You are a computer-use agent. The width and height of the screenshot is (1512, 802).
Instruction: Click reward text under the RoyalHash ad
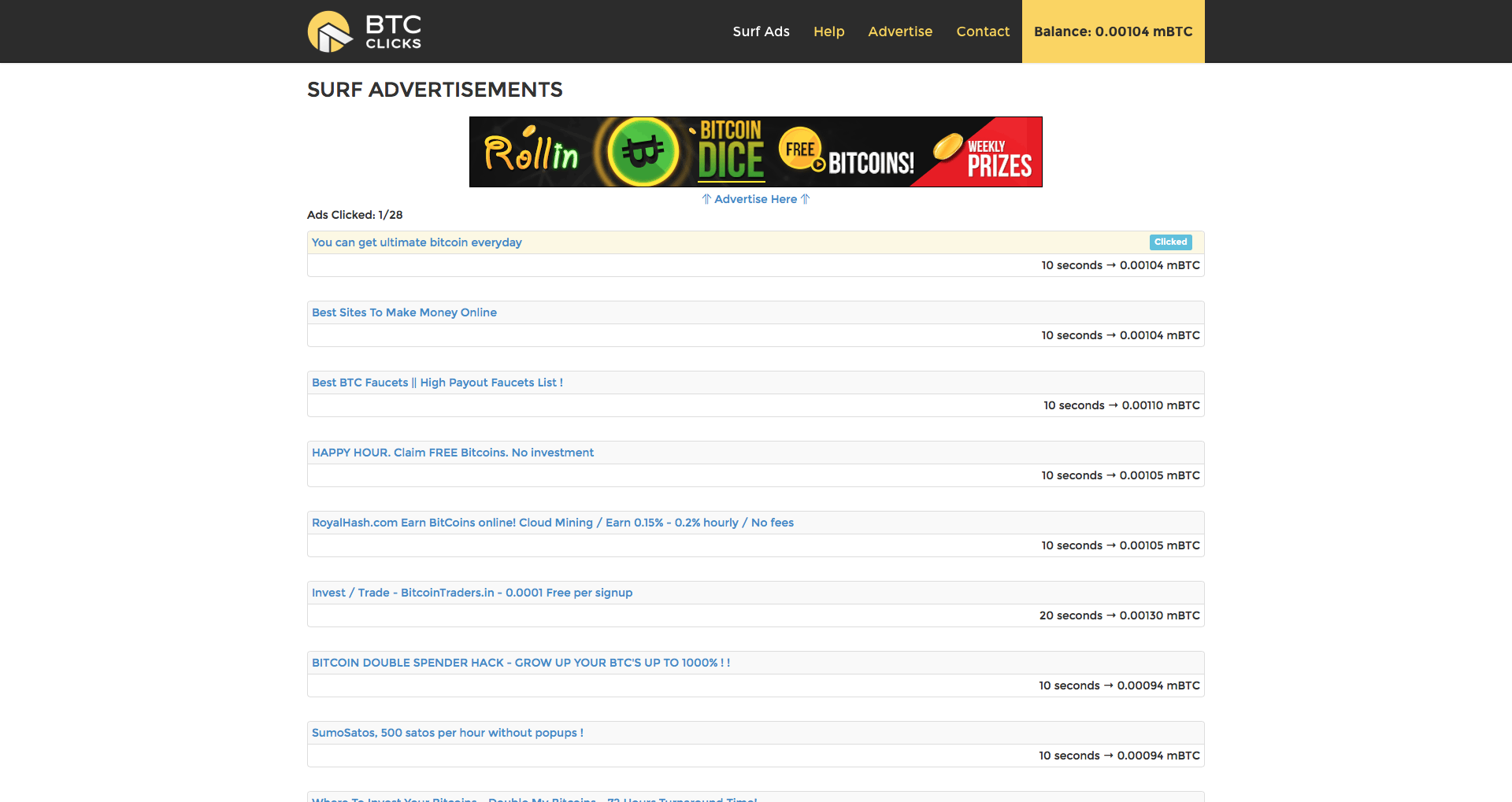(1121, 545)
